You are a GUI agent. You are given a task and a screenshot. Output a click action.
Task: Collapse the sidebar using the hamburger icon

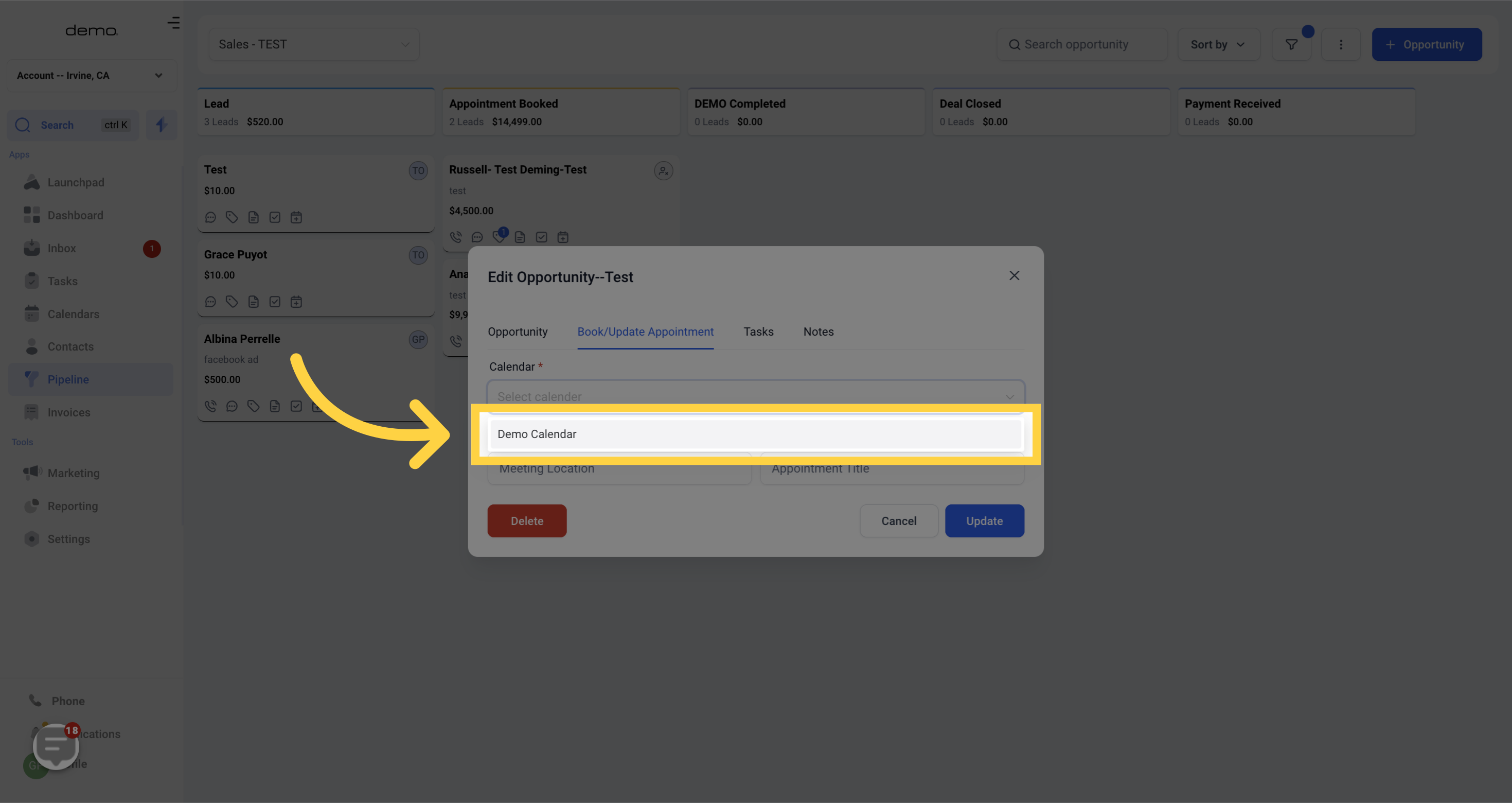point(173,23)
